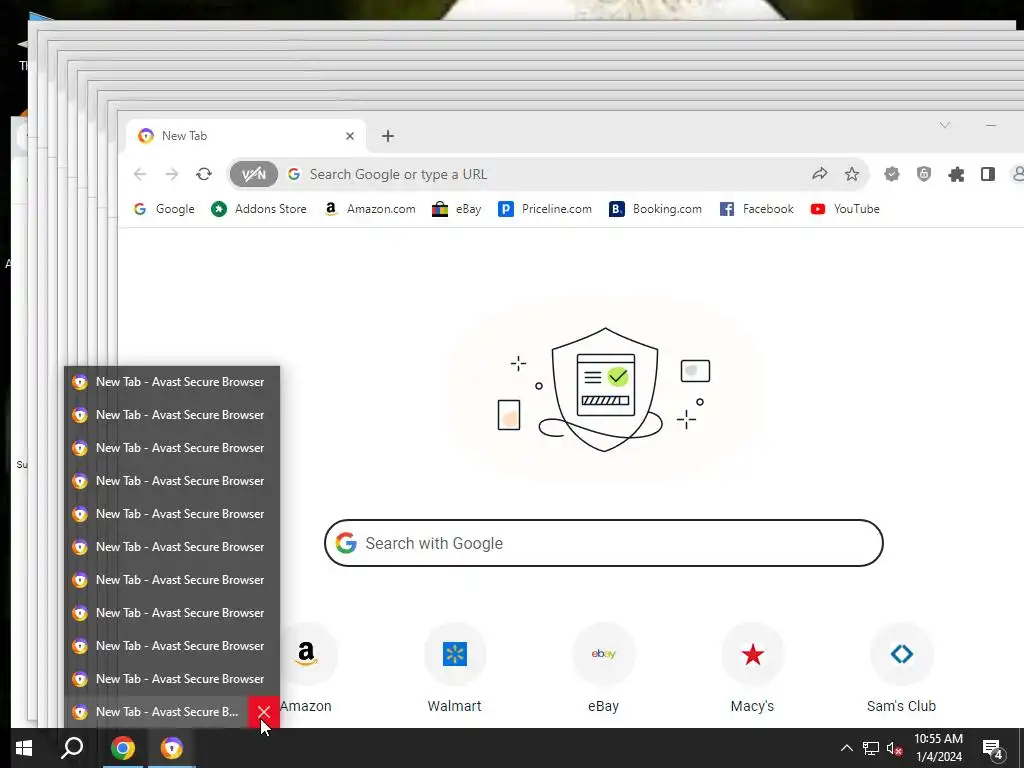Open the Extensions puzzle piece icon
Viewport: 1024px width, 768px height.
click(x=956, y=174)
